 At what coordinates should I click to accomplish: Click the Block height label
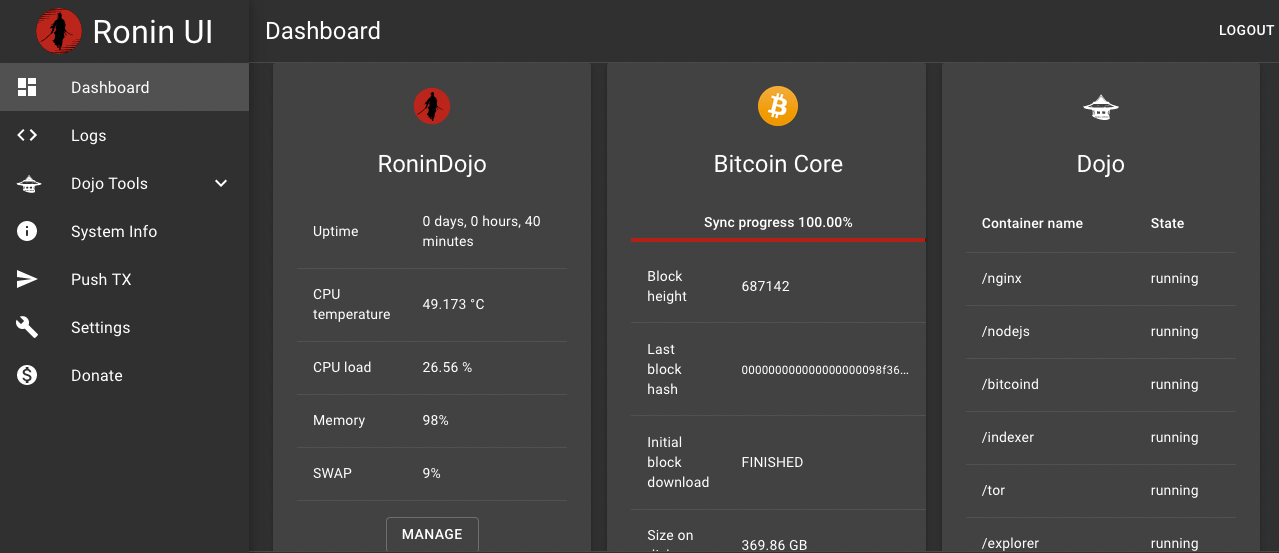pyautogui.click(x=666, y=286)
